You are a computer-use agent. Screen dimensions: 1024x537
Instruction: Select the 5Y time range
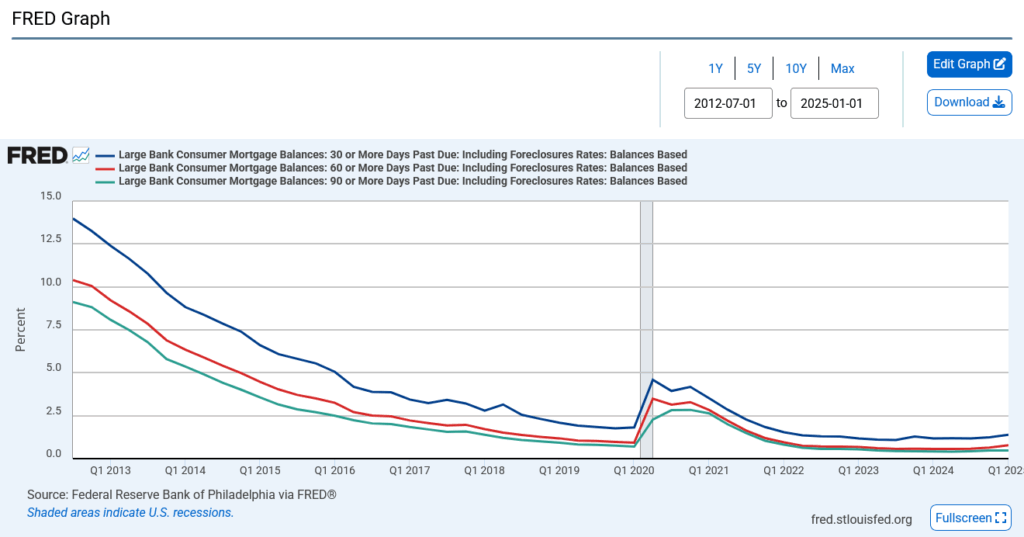[754, 68]
